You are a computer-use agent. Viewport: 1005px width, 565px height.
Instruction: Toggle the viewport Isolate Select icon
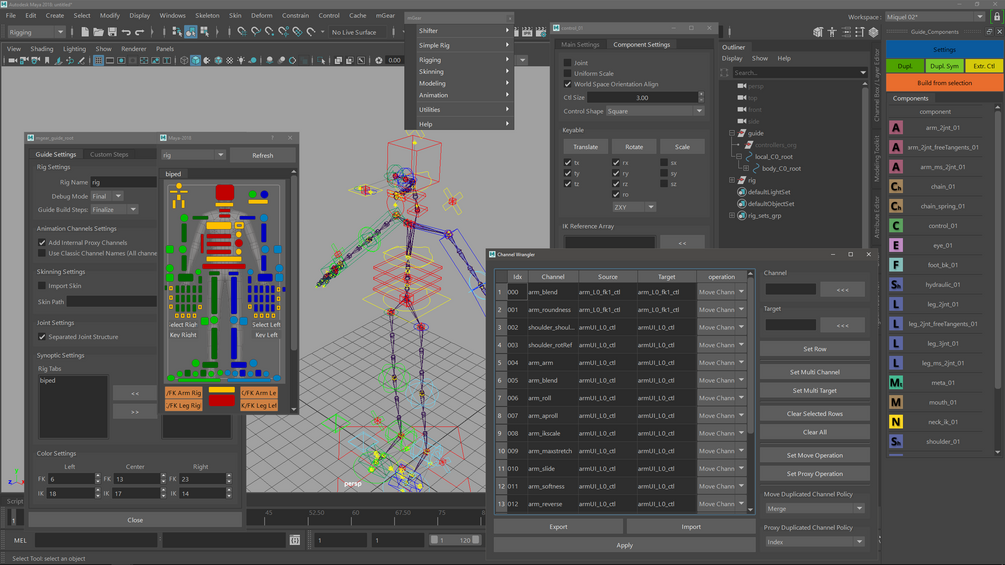click(321, 60)
